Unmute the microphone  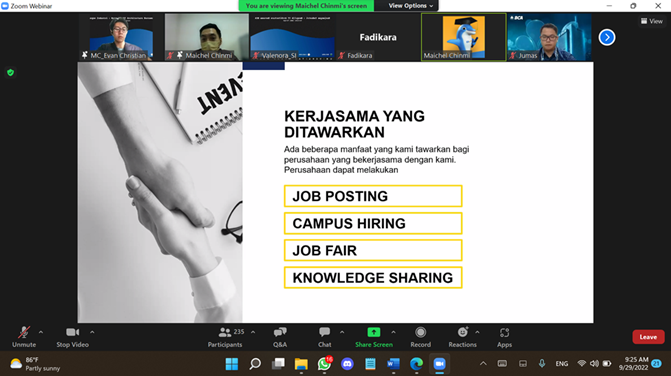[x=24, y=332]
